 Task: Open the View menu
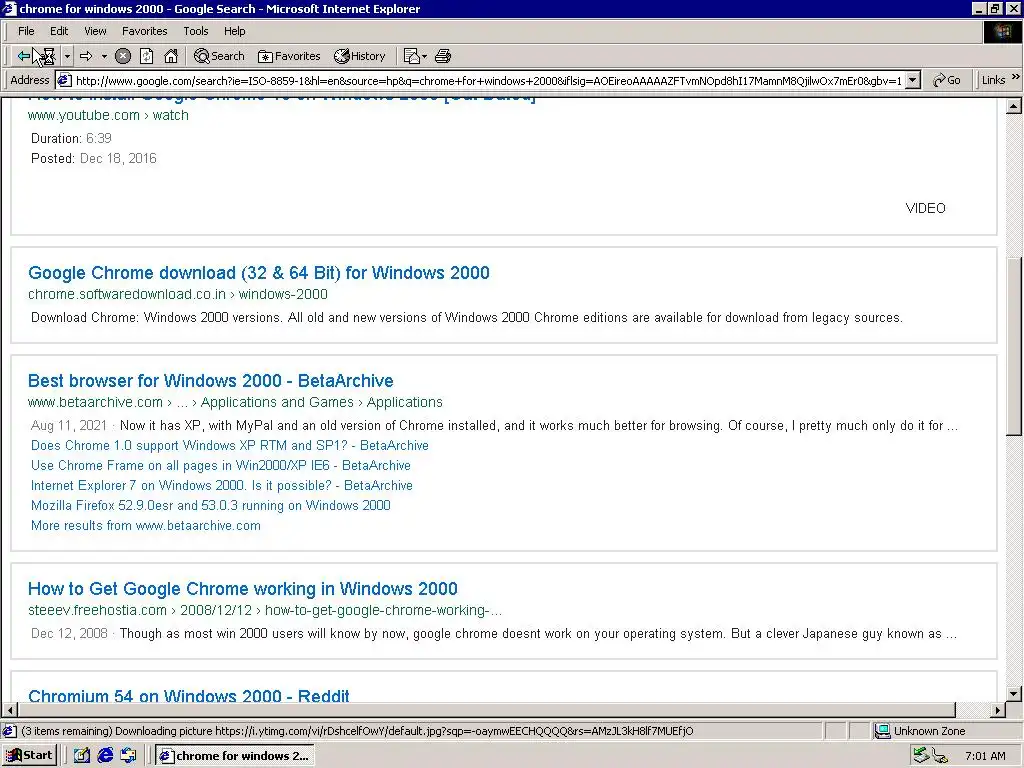pos(95,31)
